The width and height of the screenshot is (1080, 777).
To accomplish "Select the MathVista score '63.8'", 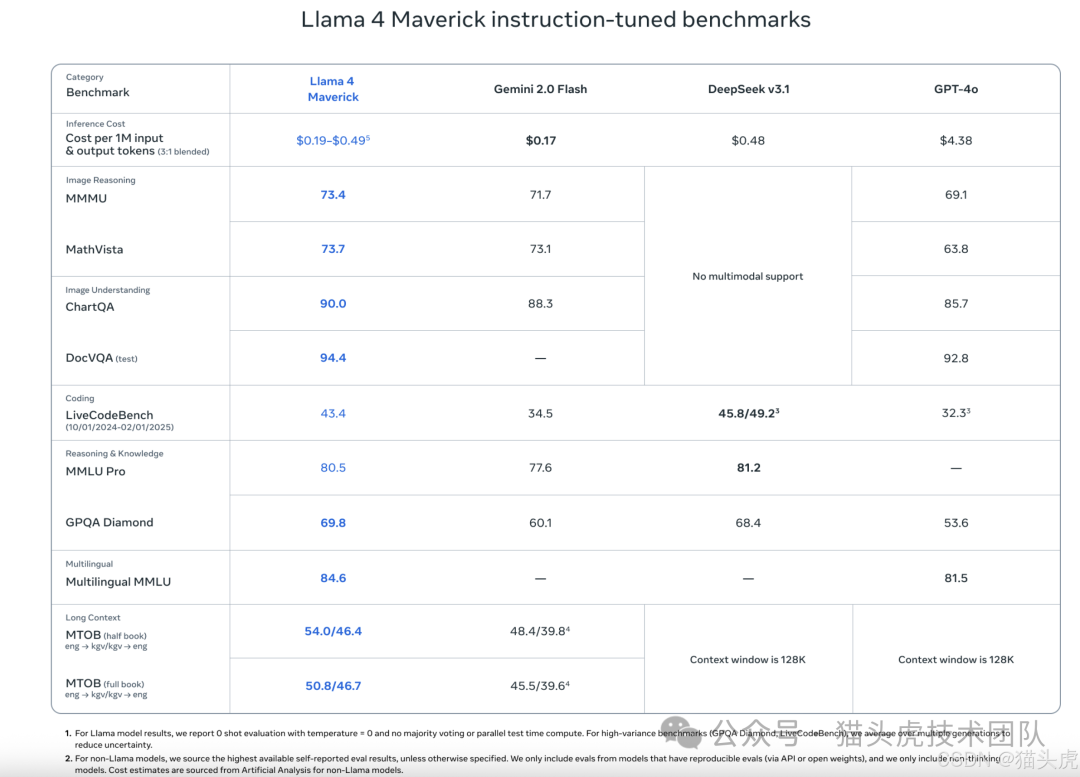I will tap(955, 249).
